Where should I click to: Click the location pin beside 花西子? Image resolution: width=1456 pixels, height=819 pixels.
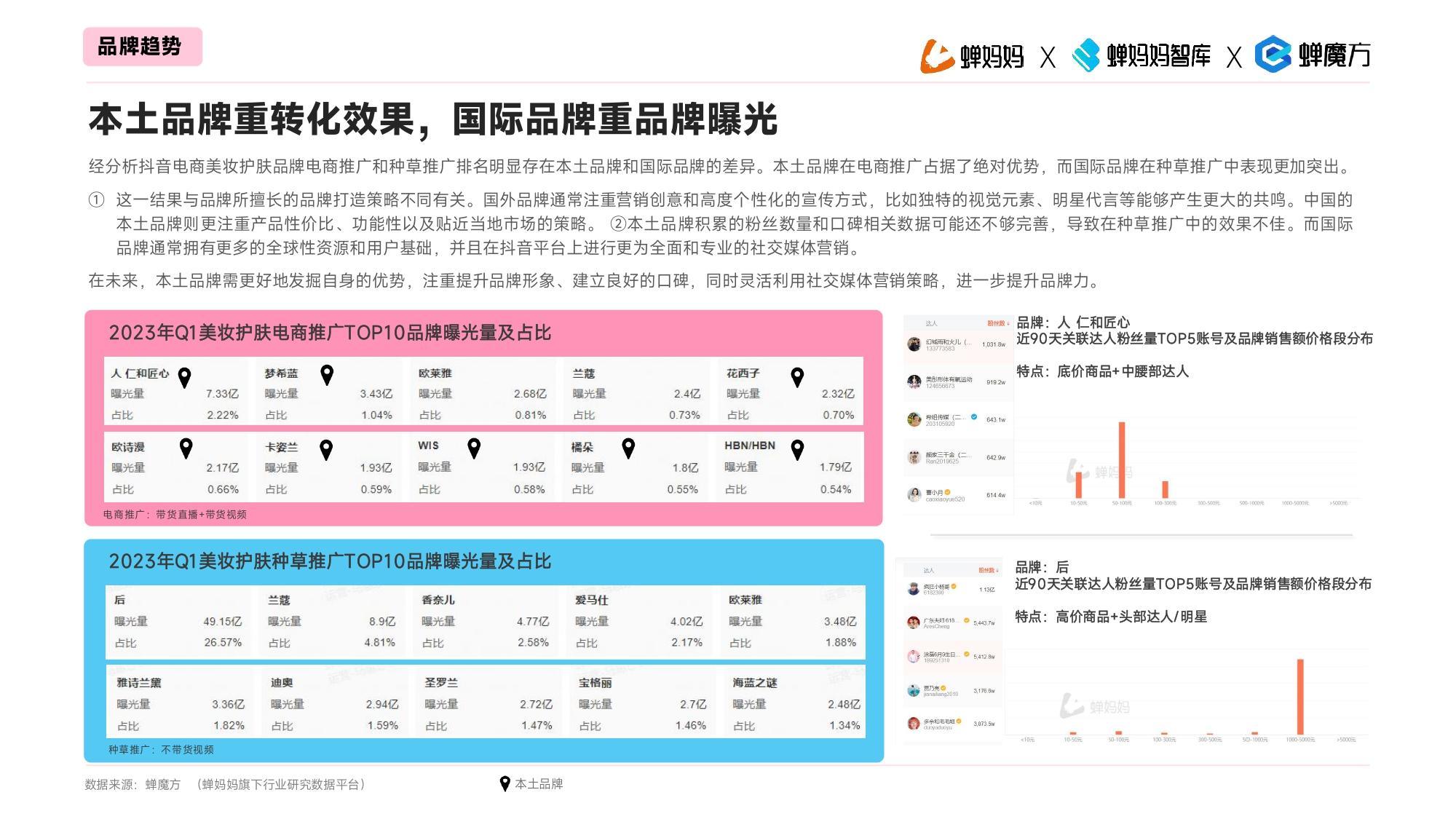click(797, 376)
